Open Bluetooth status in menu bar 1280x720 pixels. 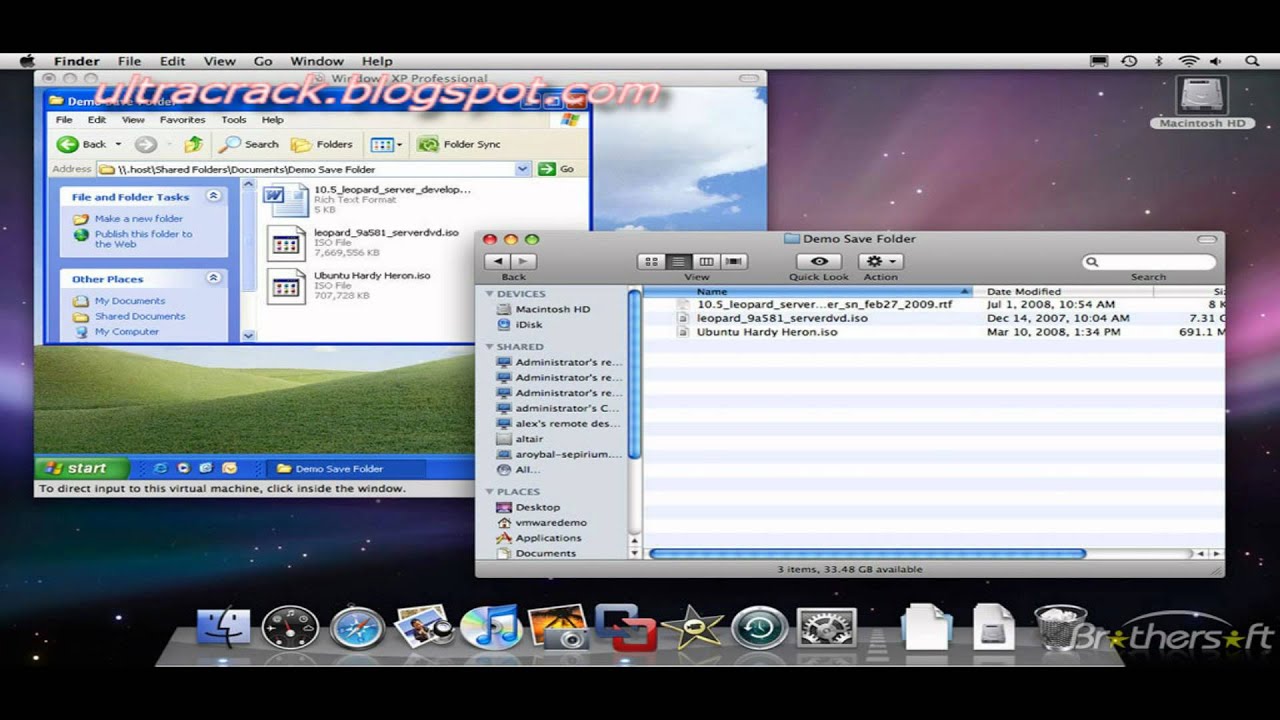1159,61
